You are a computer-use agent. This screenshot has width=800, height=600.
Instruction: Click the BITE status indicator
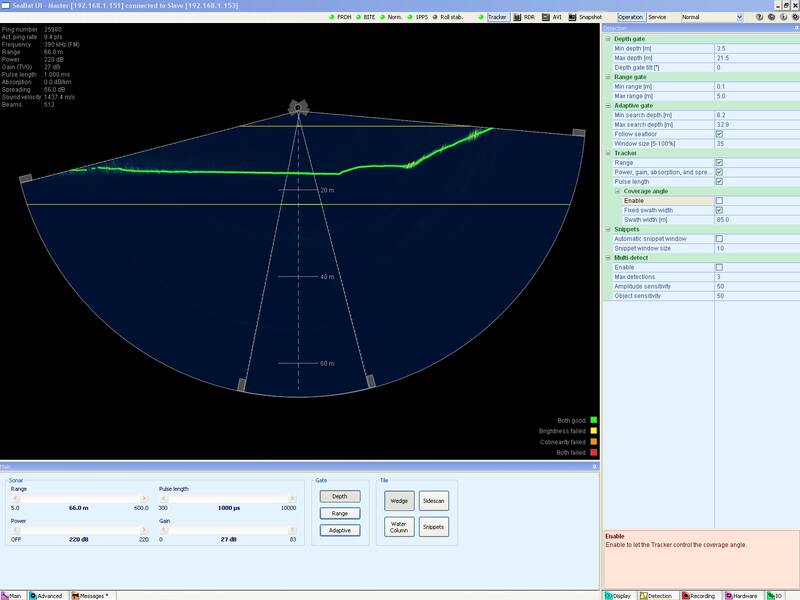[370, 17]
